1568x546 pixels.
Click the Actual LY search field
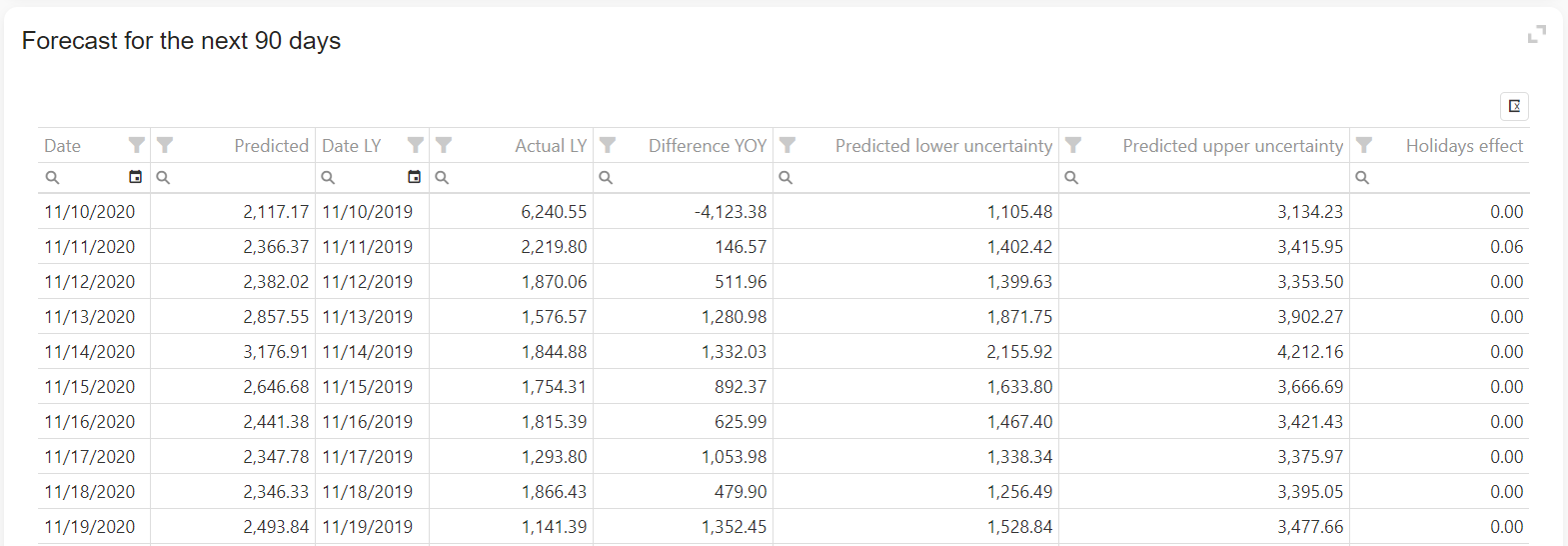[520, 177]
